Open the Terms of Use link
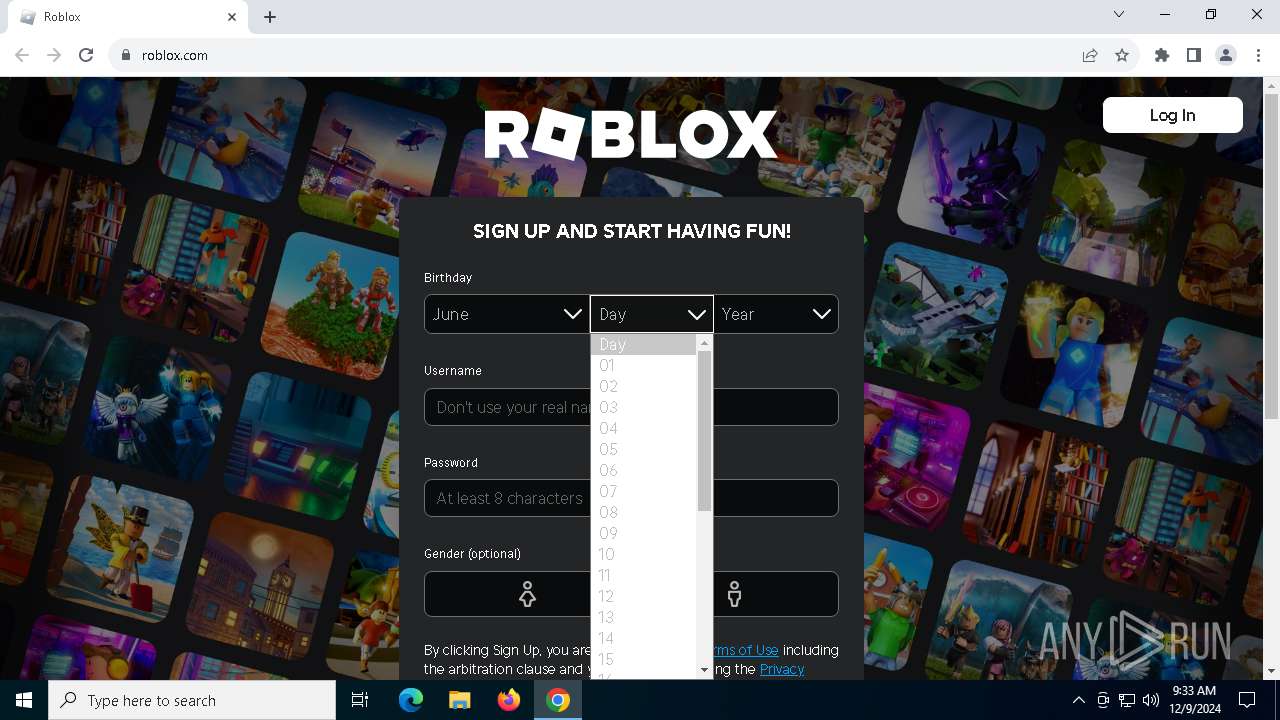Viewport: 1280px width, 720px height. coord(744,650)
